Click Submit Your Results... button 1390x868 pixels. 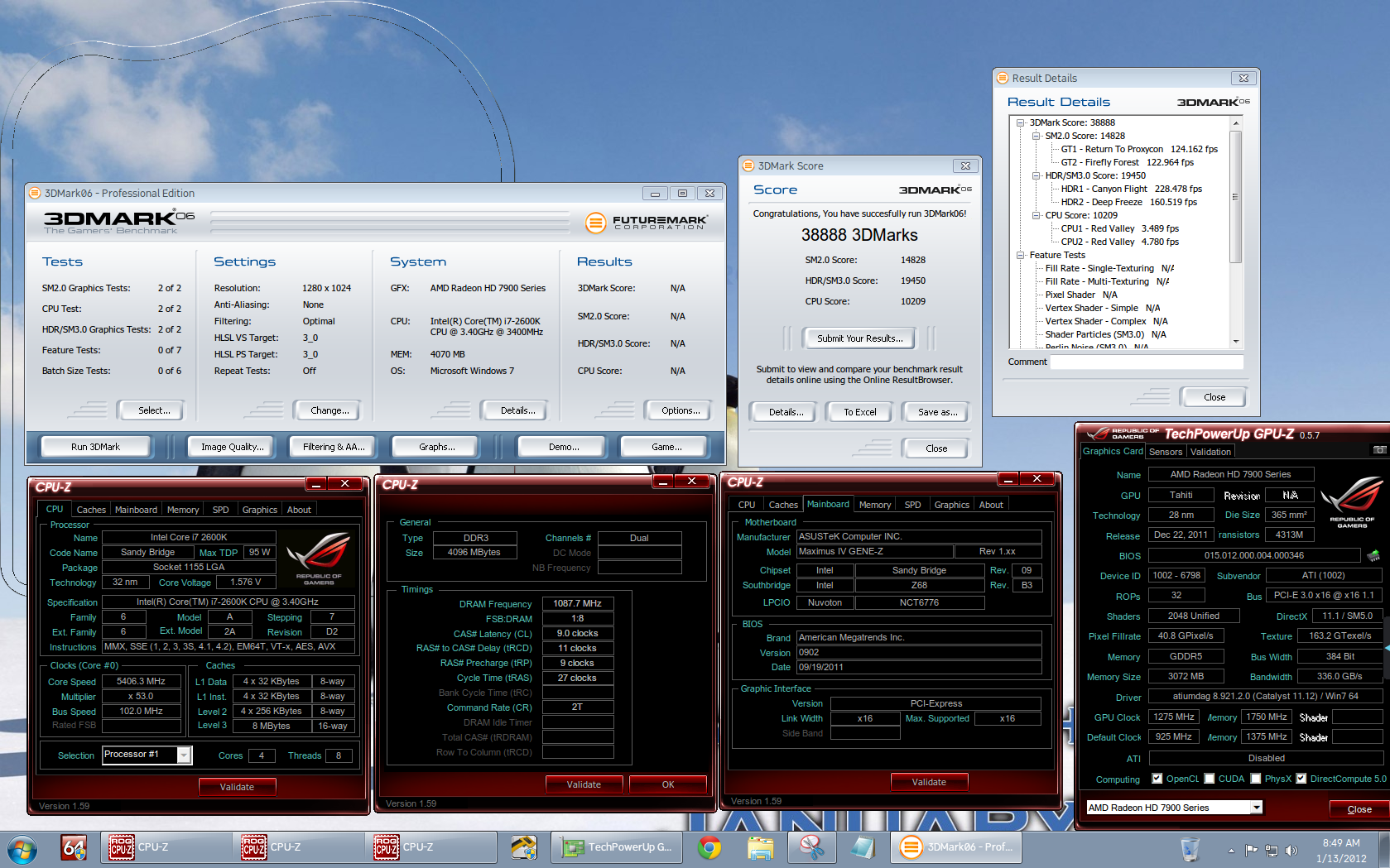point(859,338)
